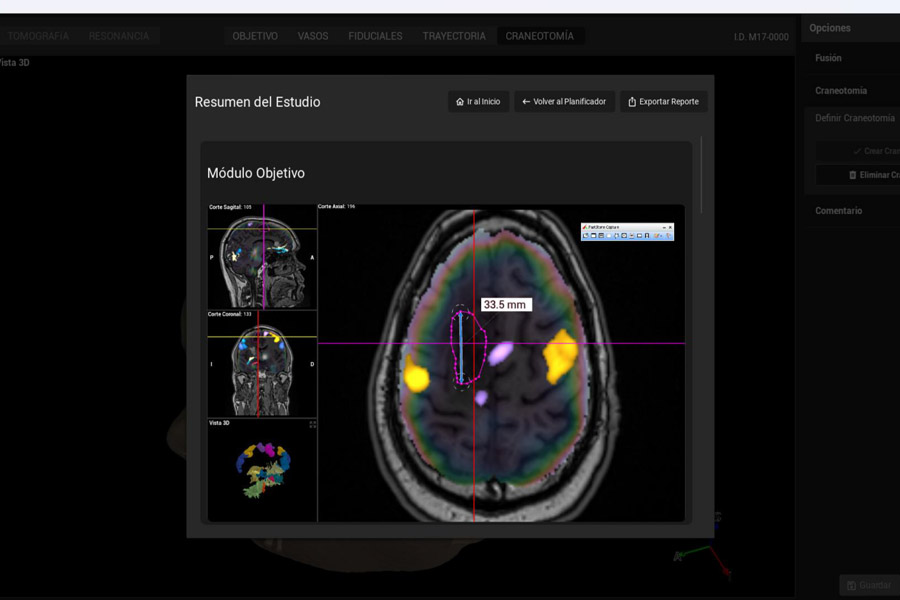Click the summary dialog vertical scrollbar

click(701, 175)
